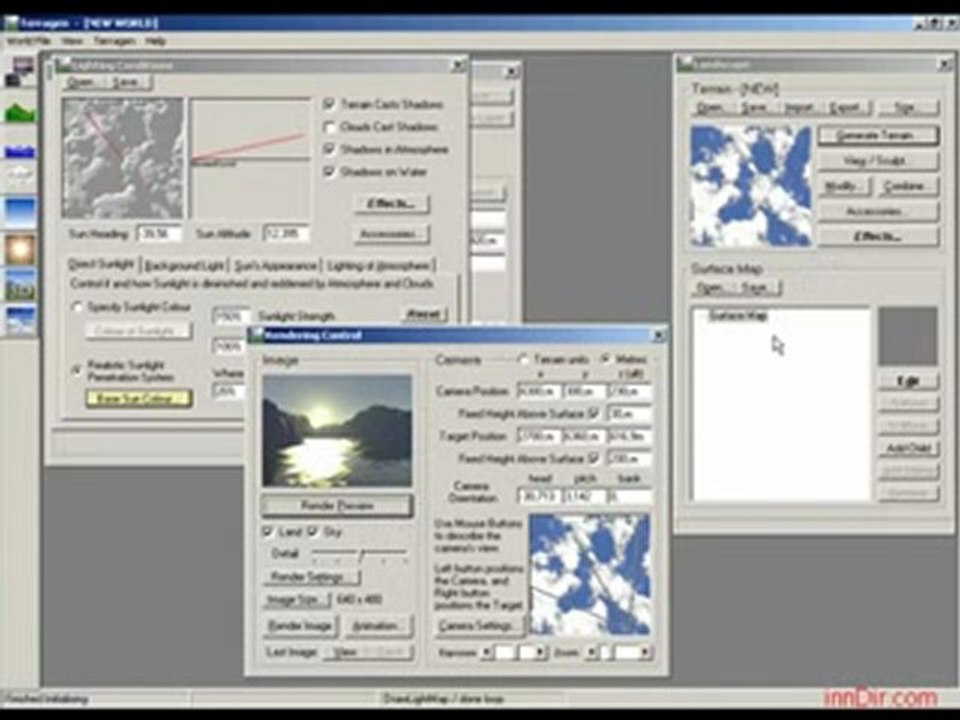Open Atmosphere via blue gradient toolbar icon

(x=20, y=212)
